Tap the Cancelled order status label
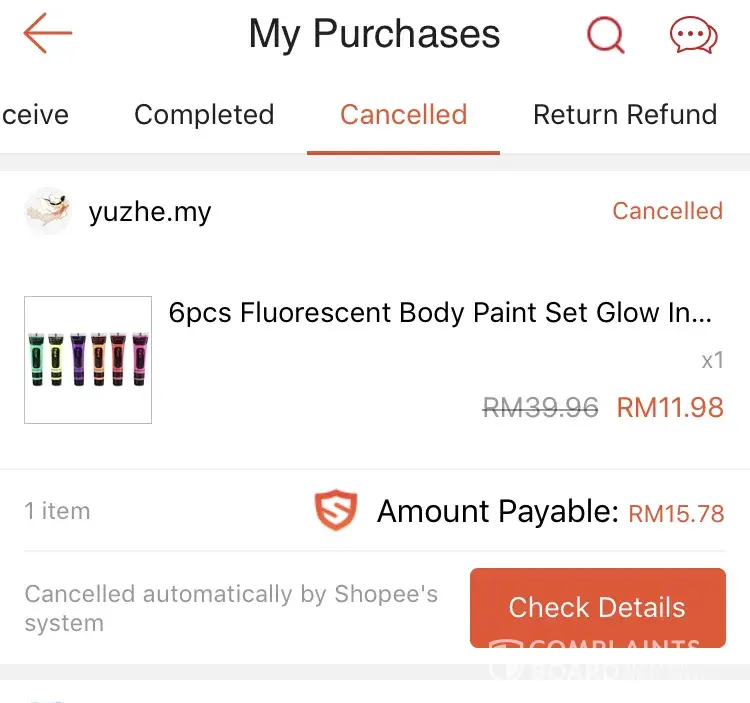Screen dimensions: 750x703 [667, 211]
